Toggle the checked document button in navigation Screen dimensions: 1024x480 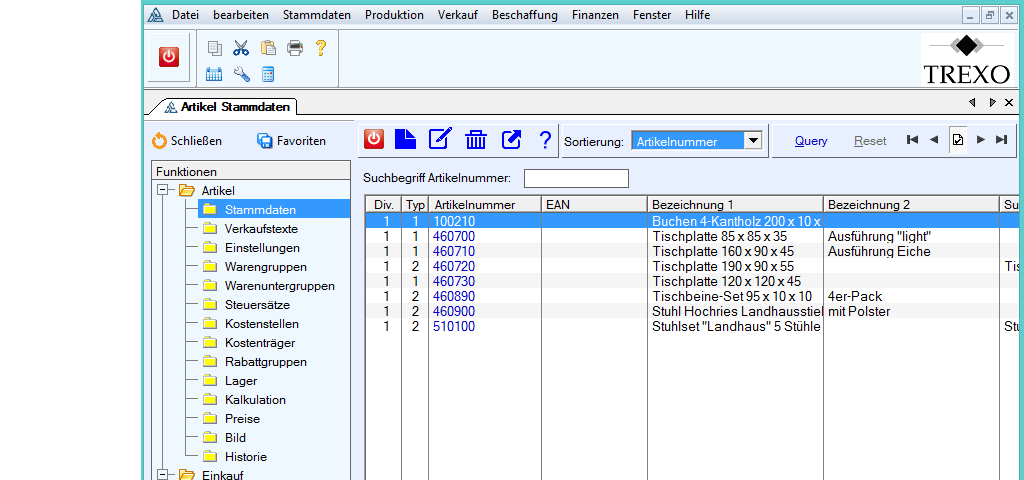[x=957, y=140]
